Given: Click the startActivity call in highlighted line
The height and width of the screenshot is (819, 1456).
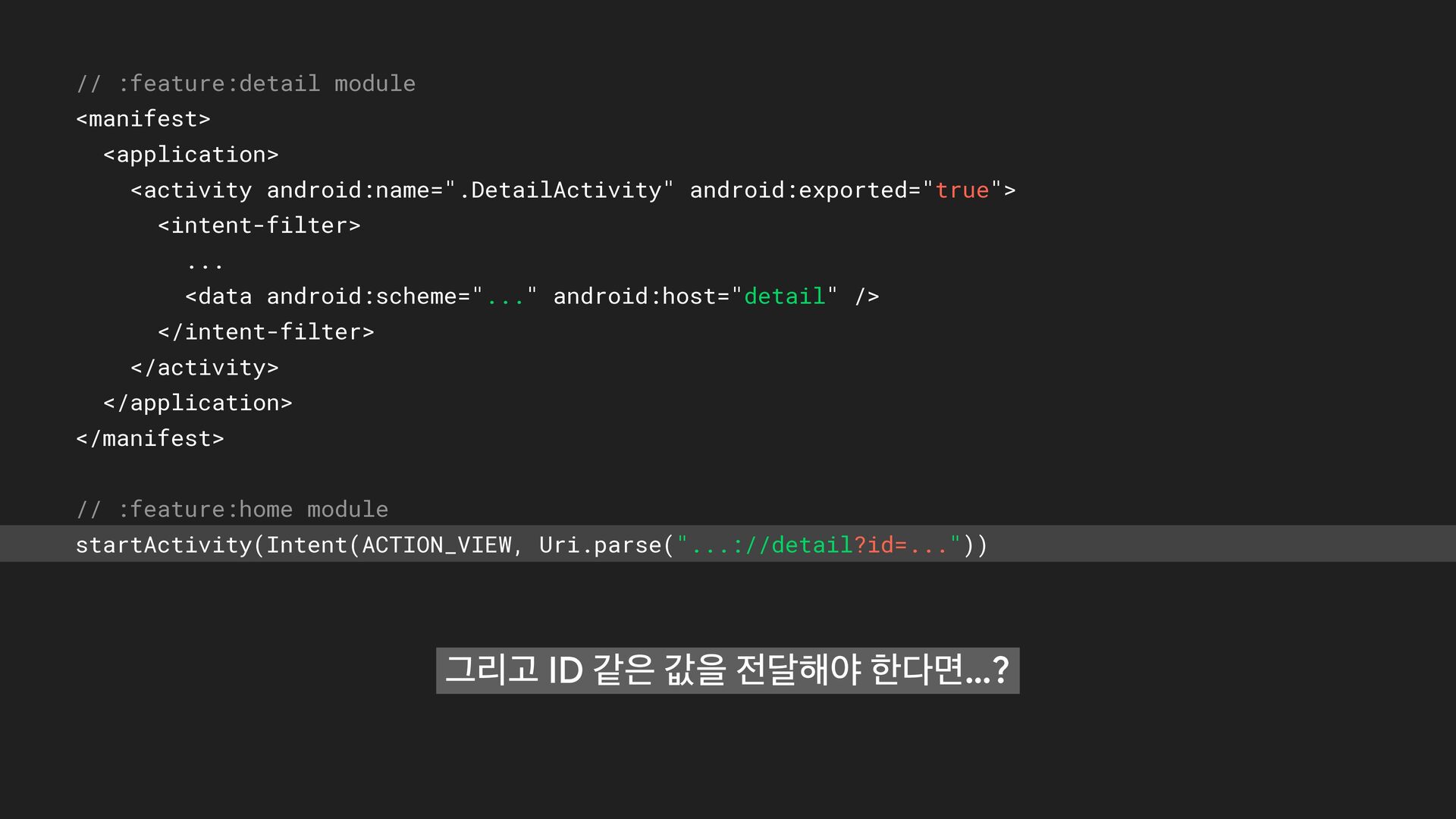Looking at the screenshot, I should point(163,545).
